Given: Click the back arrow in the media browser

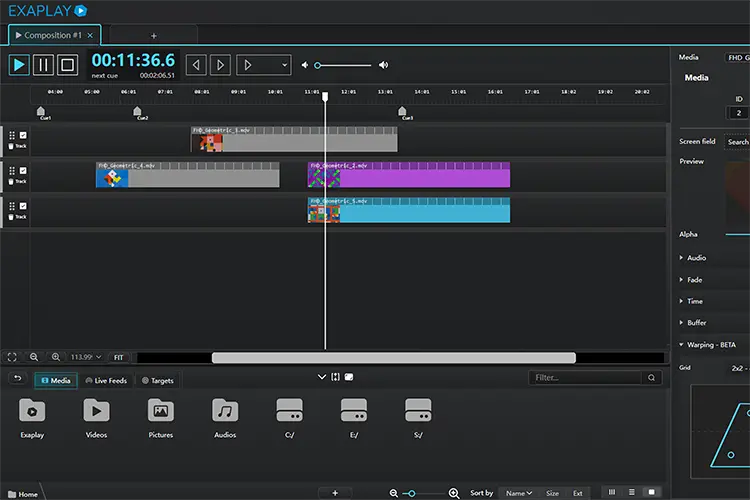Looking at the screenshot, I should click(x=18, y=378).
